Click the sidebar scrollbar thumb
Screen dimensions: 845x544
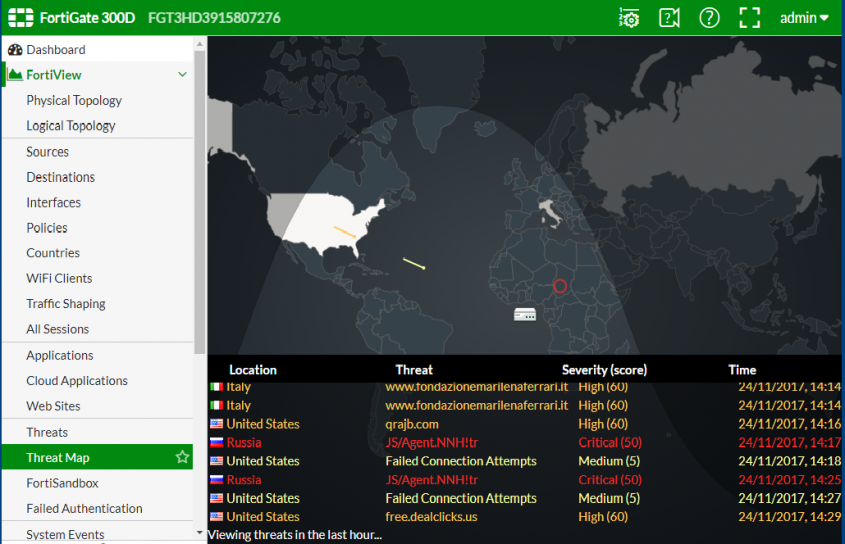(x=199, y=202)
